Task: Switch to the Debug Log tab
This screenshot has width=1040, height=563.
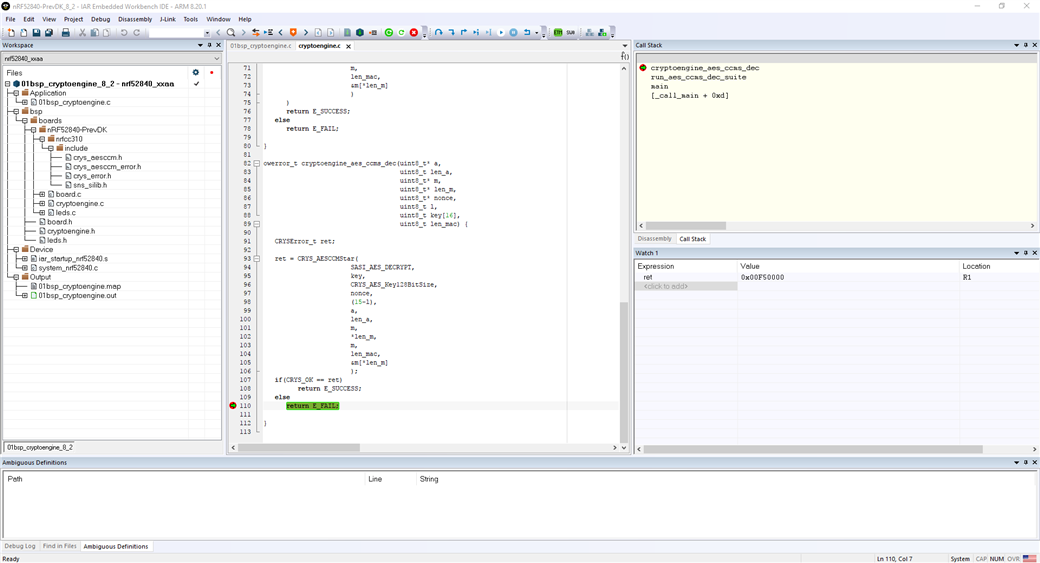Action: click(x=20, y=546)
